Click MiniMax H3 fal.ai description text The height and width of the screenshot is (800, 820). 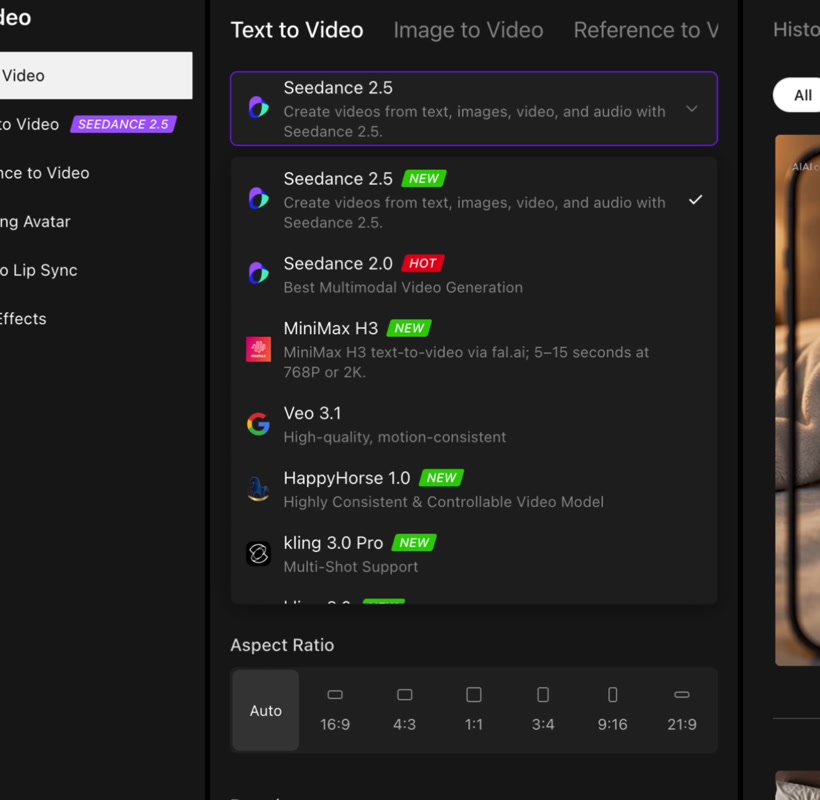click(466, 362)
